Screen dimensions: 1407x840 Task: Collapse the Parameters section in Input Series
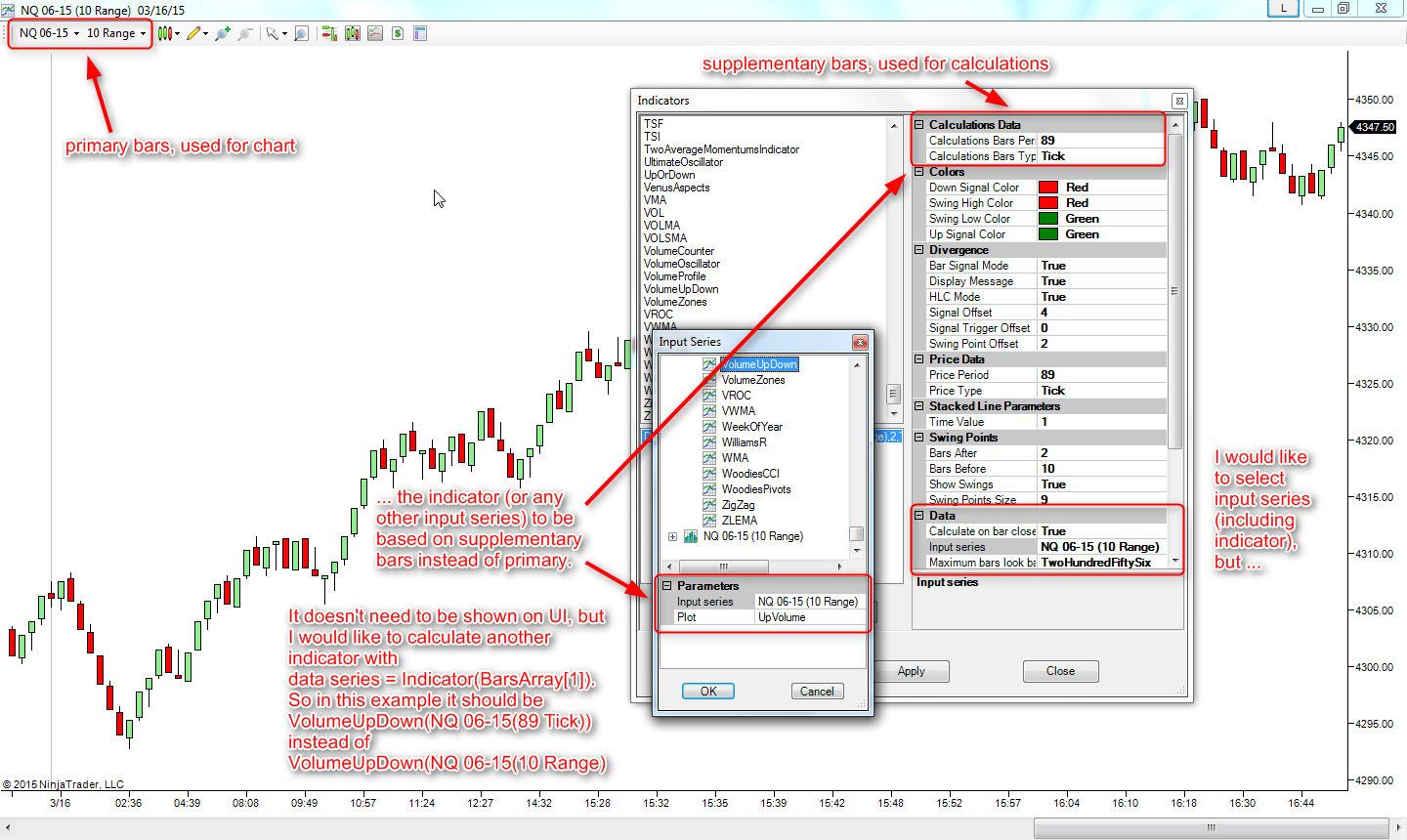point(666,586)
